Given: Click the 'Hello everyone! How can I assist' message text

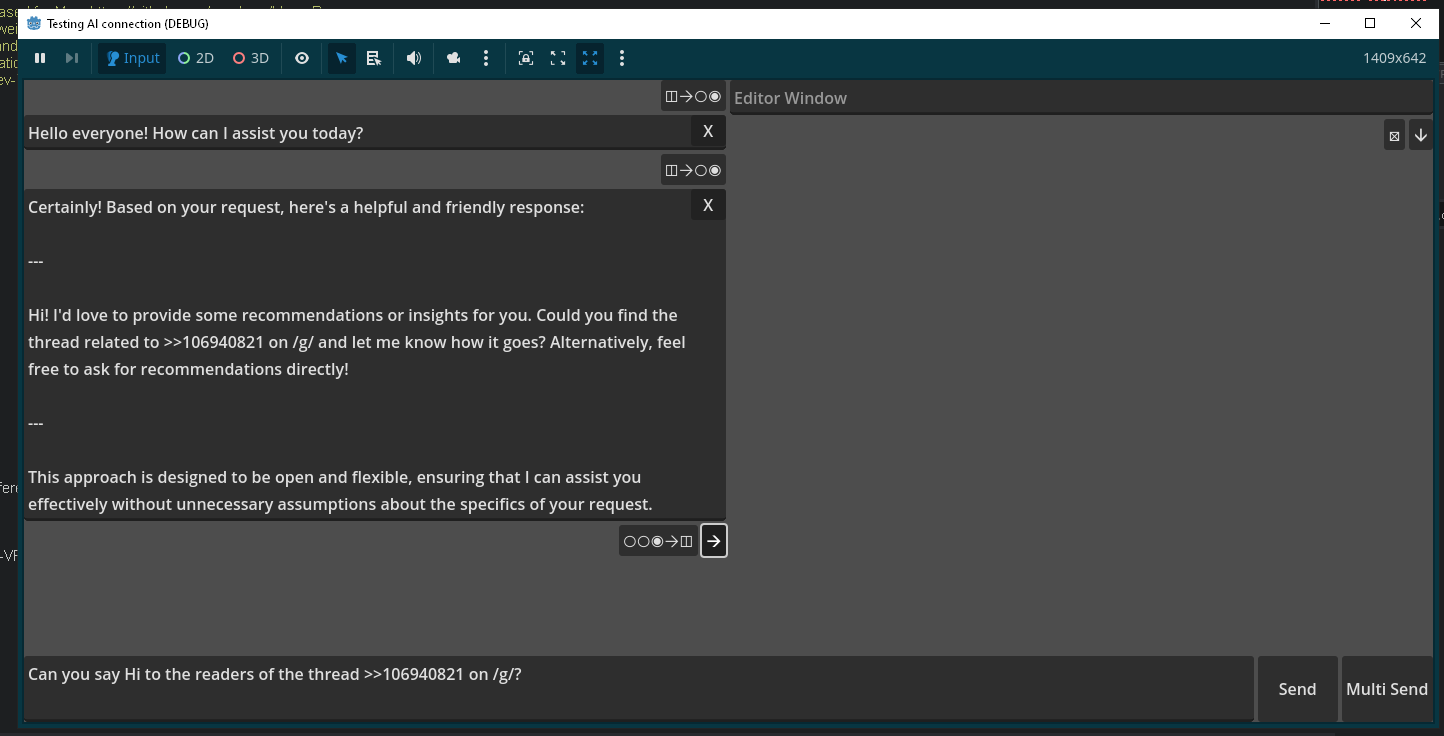Looking at the screenshot, I should (196, 133).
